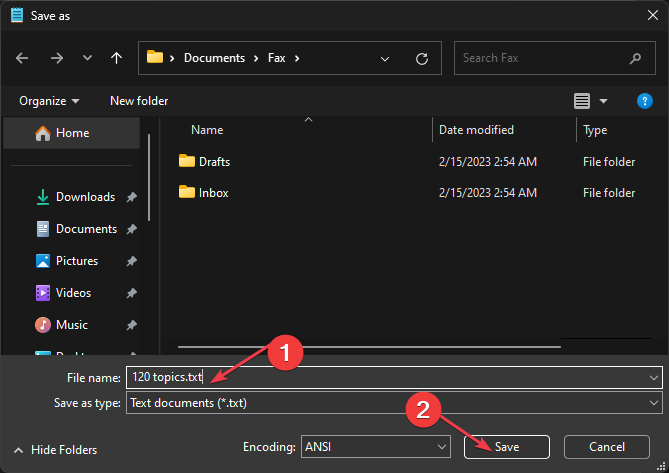669x473 pixels.
Task: Select the Fax breadcrumb
Action: pyautogui.click(x=276, y=58)
